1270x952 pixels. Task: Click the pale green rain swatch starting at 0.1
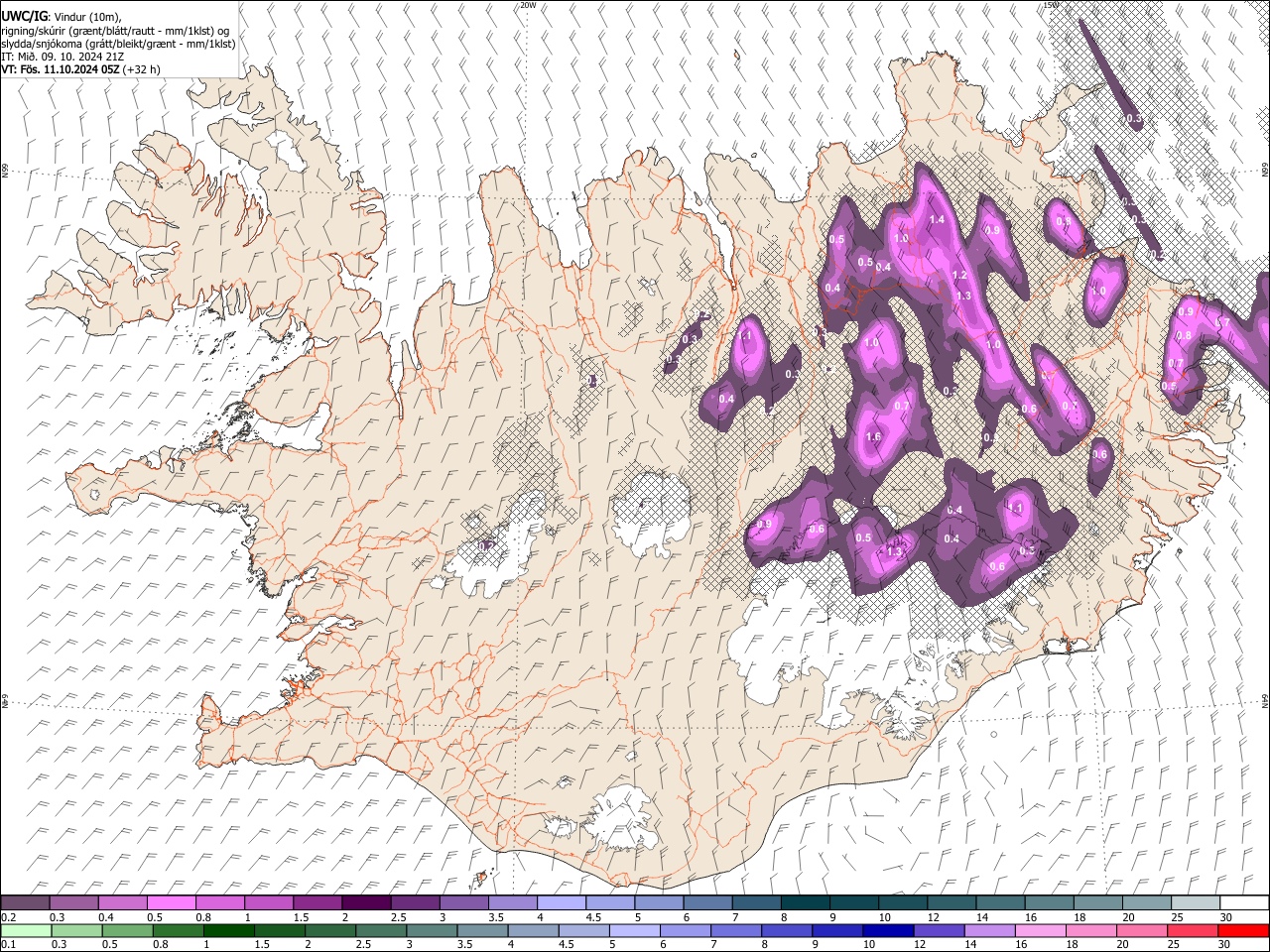pos(25,930)
